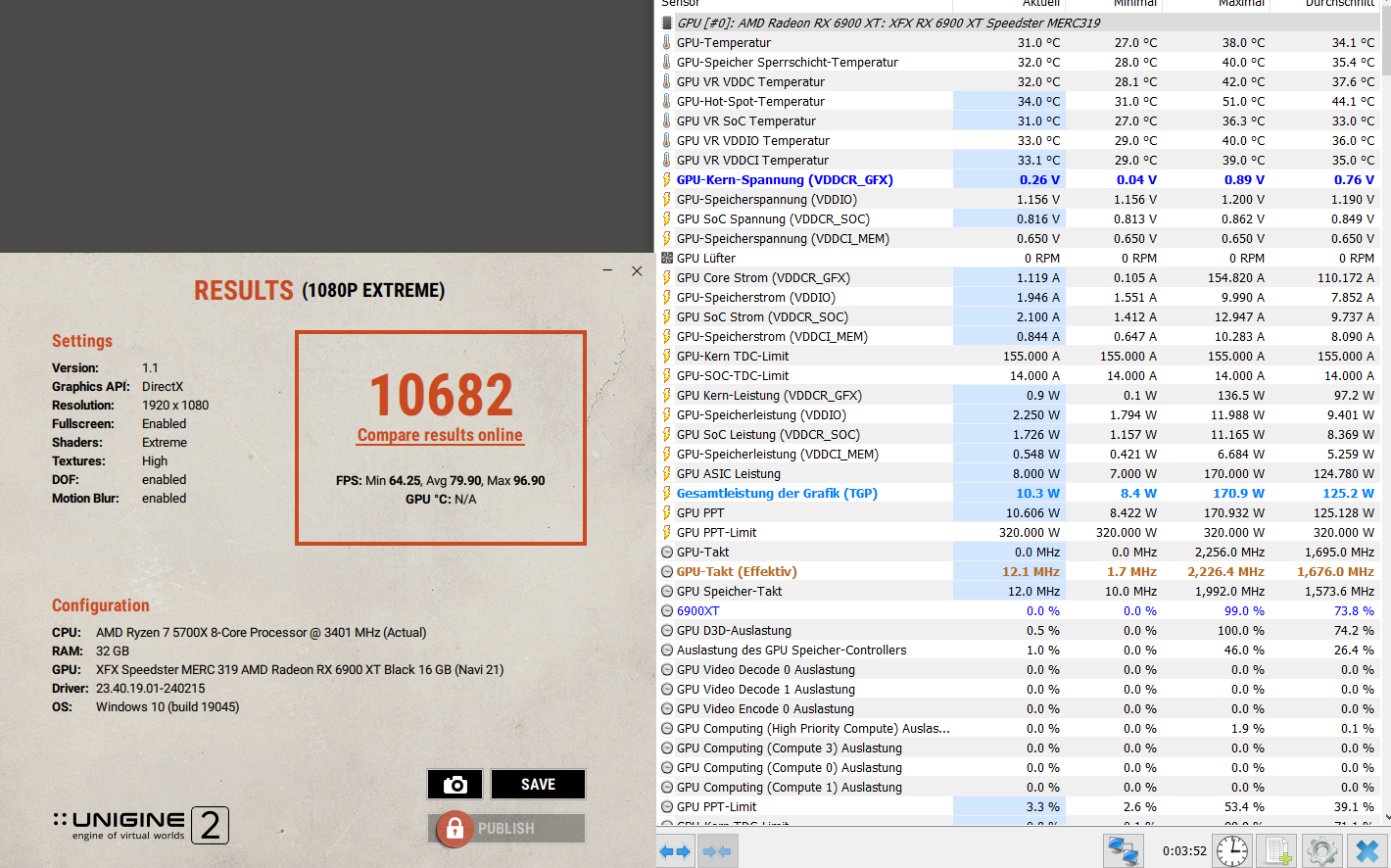1391x868 pixels.
Task: Select the GPU Computing (Compute 1) Auslastung row
Action: 1019,787
